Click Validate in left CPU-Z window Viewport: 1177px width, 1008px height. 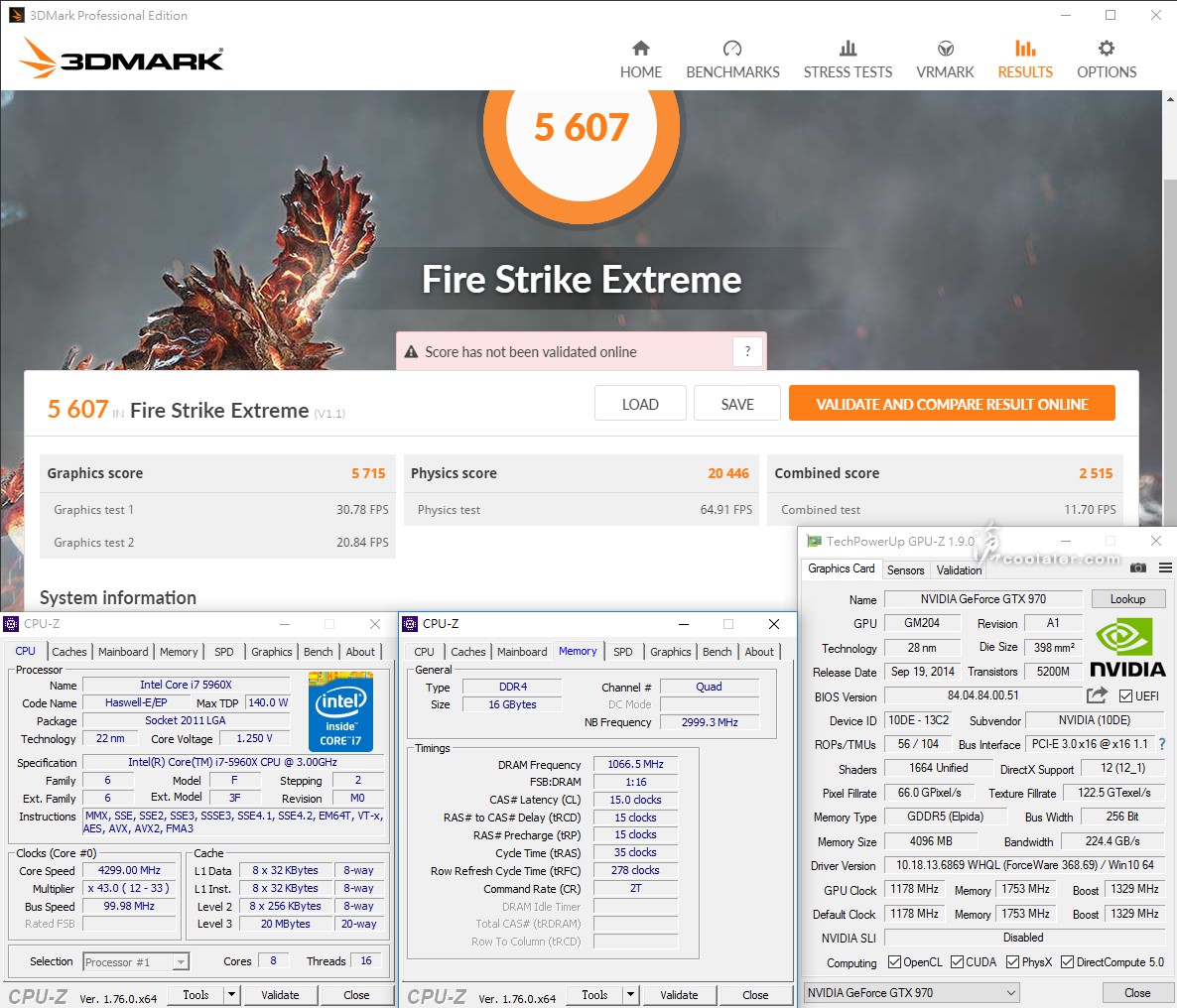[280, 995]
